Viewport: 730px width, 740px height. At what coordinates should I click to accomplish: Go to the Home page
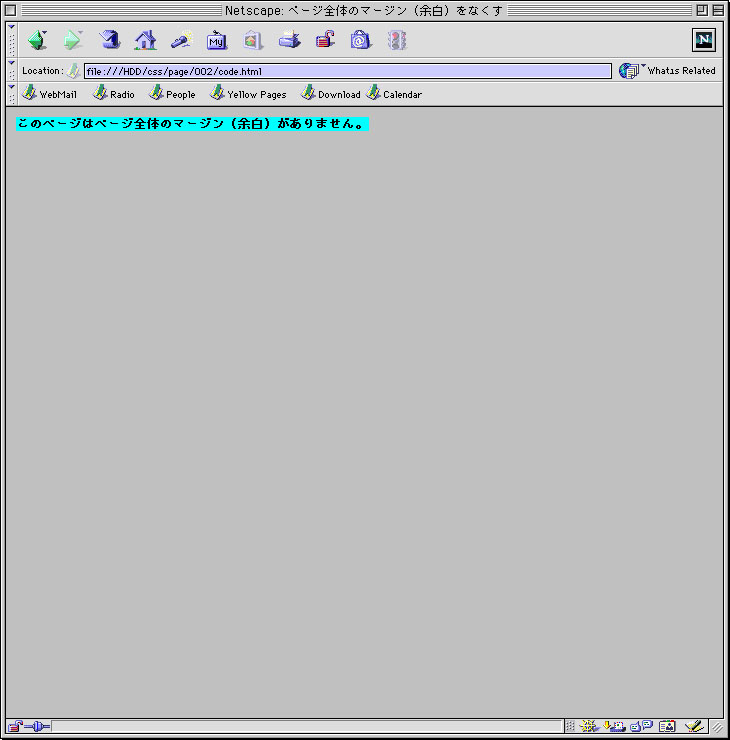tap(145, 40)
